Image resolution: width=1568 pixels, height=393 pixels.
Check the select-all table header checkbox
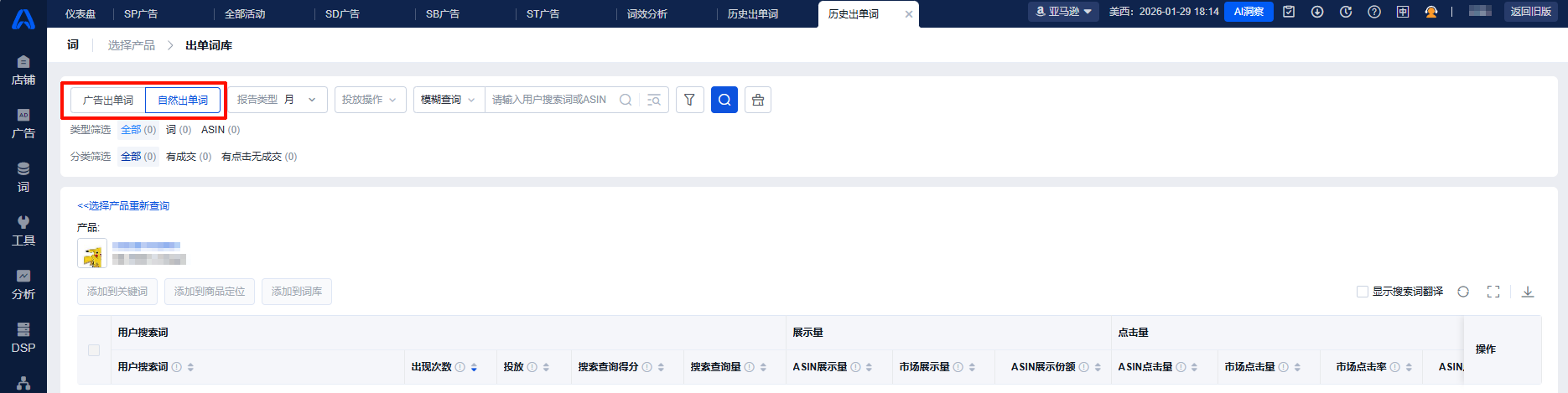click(94, 350)
